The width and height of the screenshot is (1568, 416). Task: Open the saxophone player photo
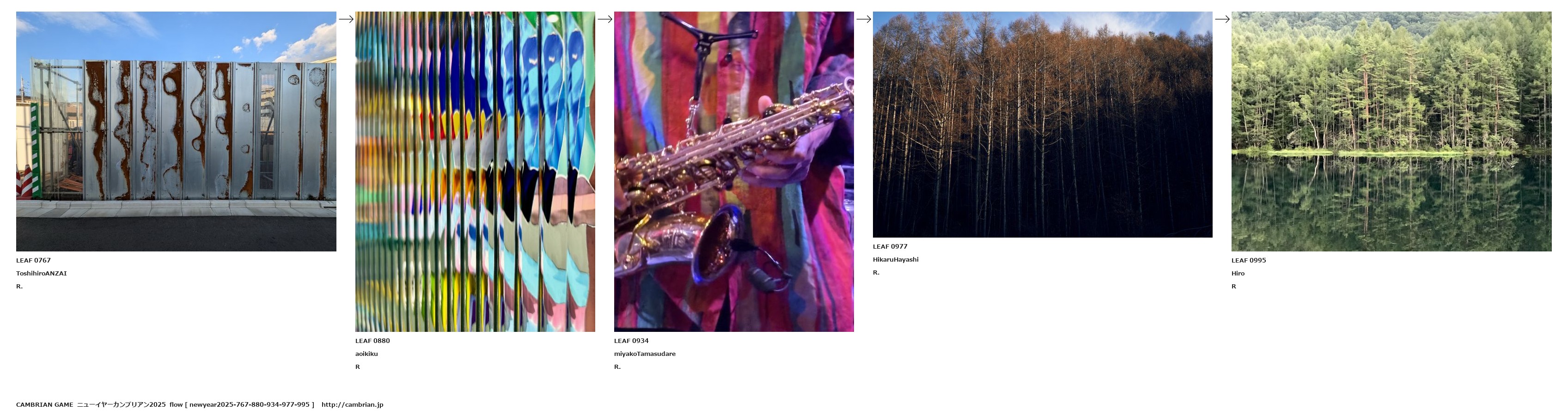(733, 172)
